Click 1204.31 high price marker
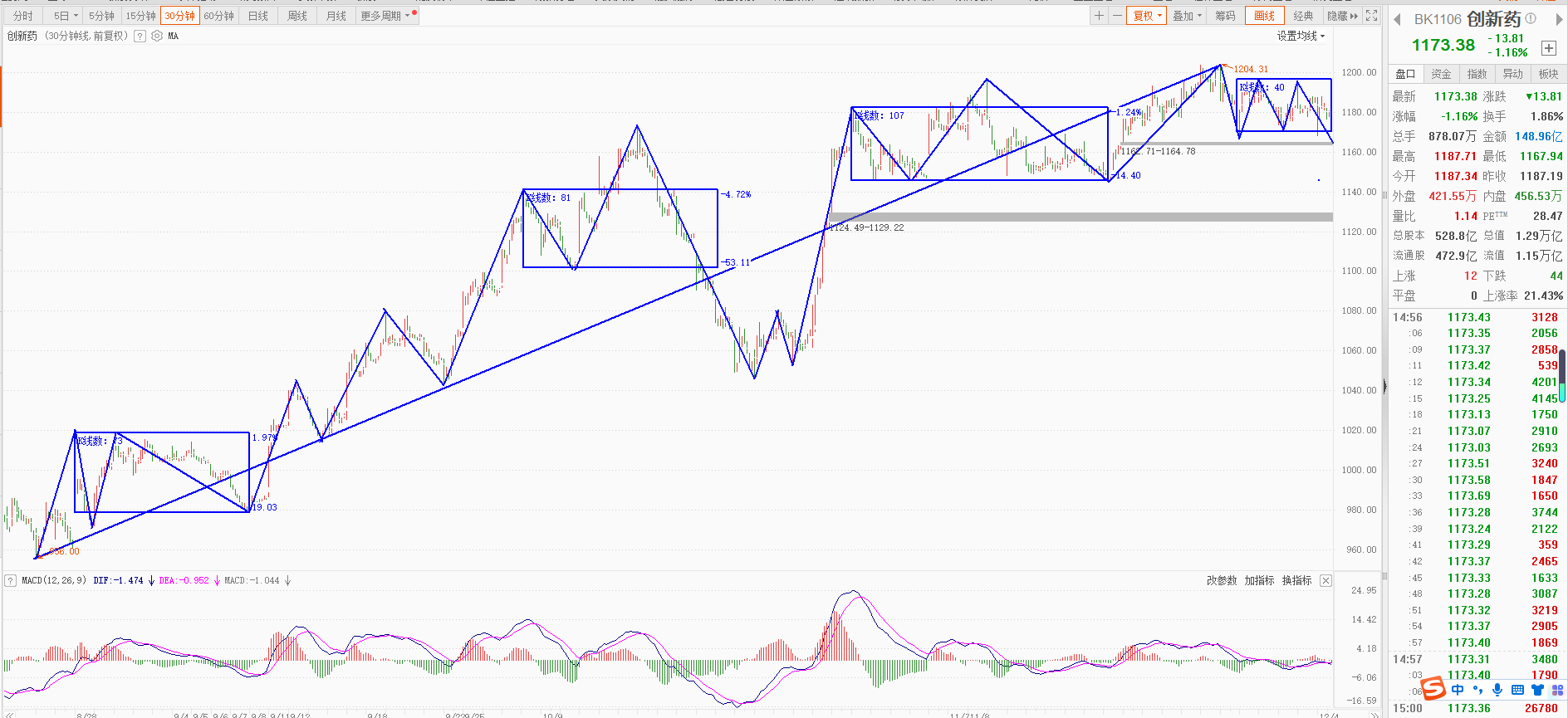 point(1251,69)
